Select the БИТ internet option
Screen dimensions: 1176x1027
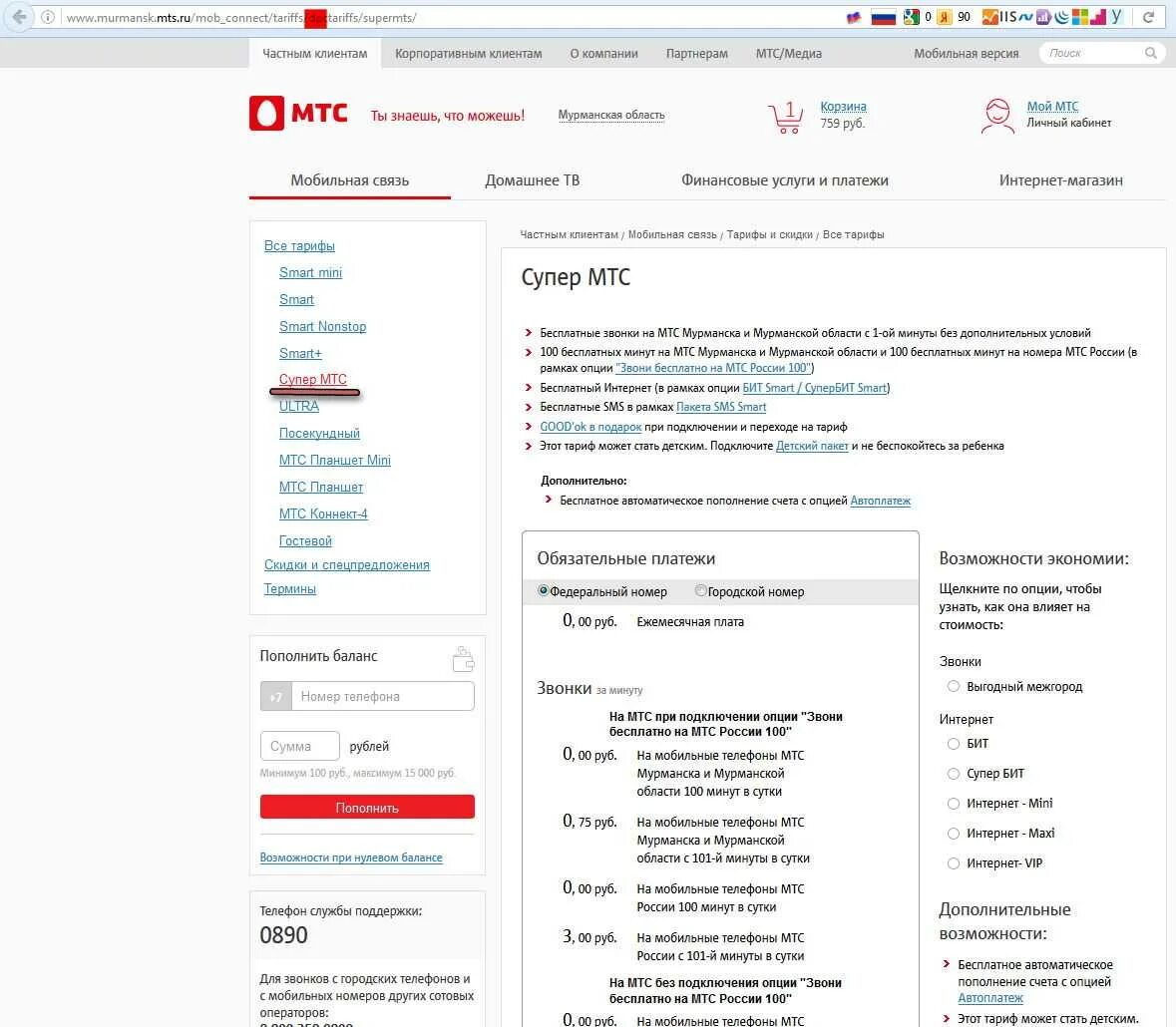(x=954, y=744)
